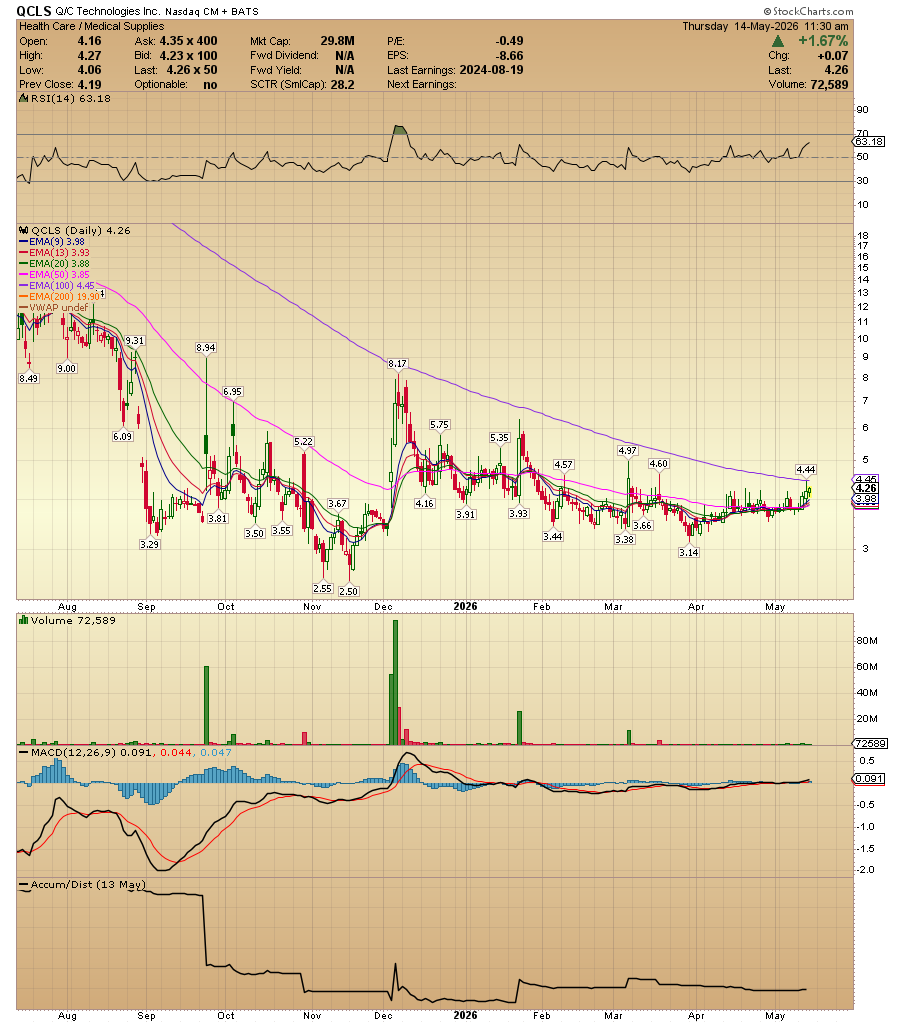Click the QCLS ticker symbol in the header
900x1023 pixels.
tap(34, 11)
